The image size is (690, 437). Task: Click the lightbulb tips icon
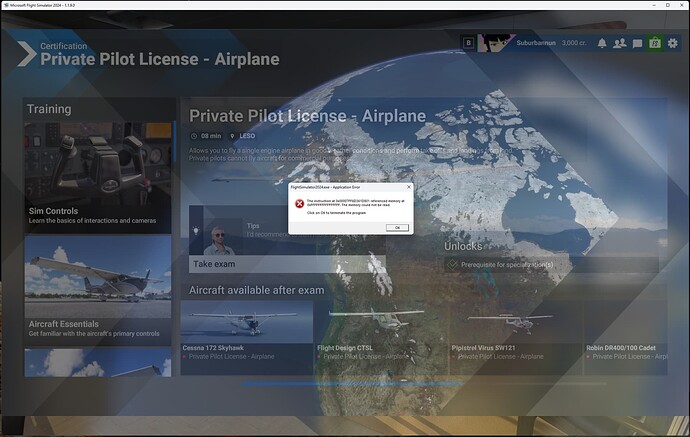(x=196, y=230)
